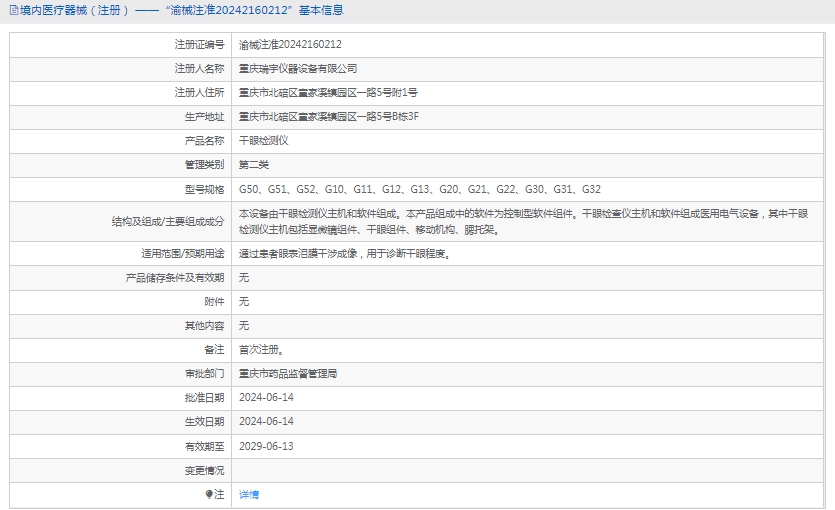Click product name value 干眼检测仪
835x510 pixels.
(263, 141)
